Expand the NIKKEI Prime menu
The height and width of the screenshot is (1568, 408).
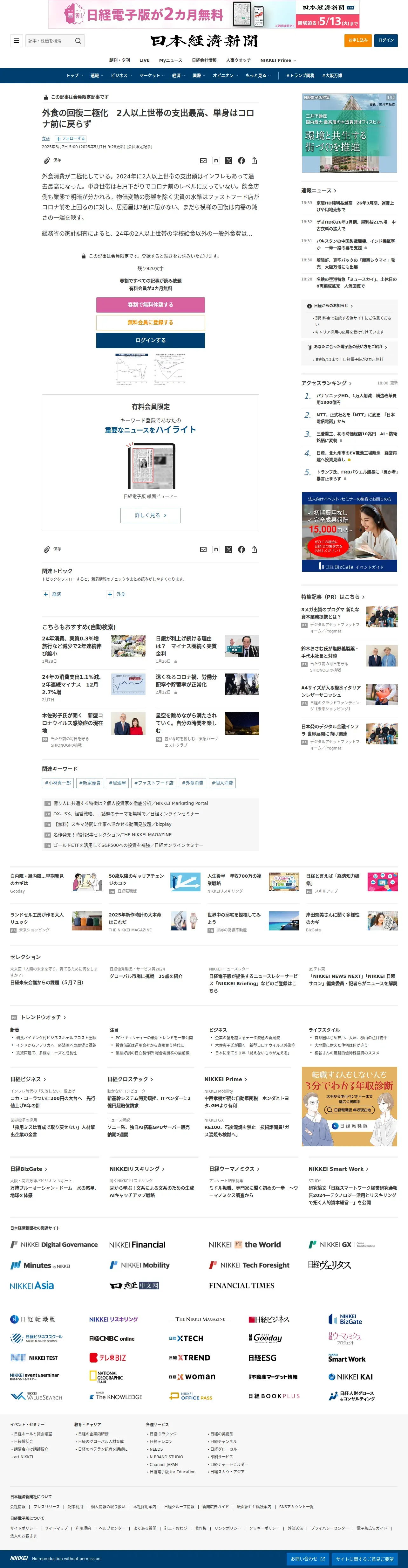tap(278, 60)
